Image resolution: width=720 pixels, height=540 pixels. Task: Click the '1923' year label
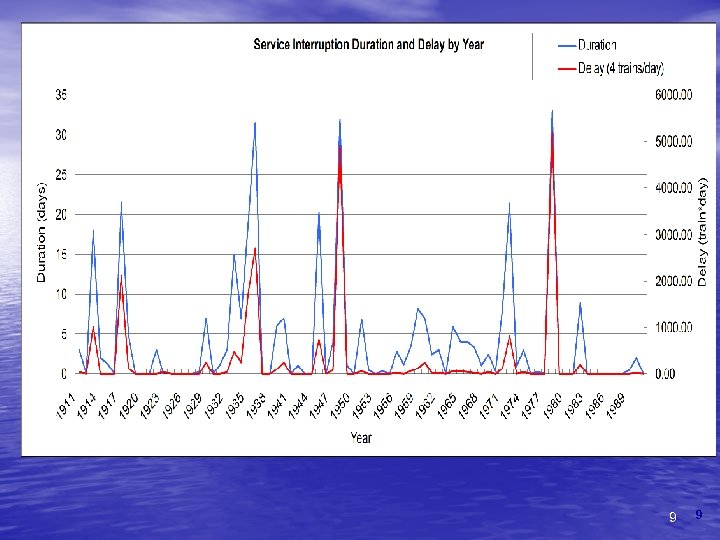click(150, 406)
